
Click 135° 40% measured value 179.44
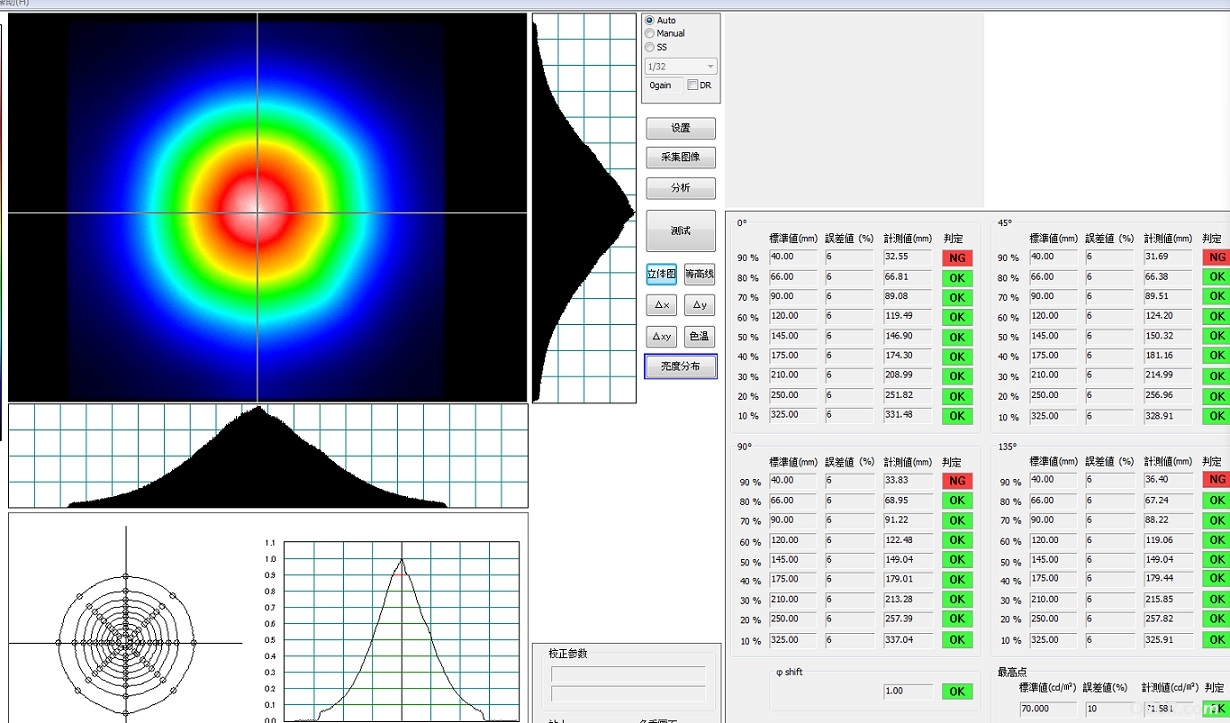tap(1169, 579)
